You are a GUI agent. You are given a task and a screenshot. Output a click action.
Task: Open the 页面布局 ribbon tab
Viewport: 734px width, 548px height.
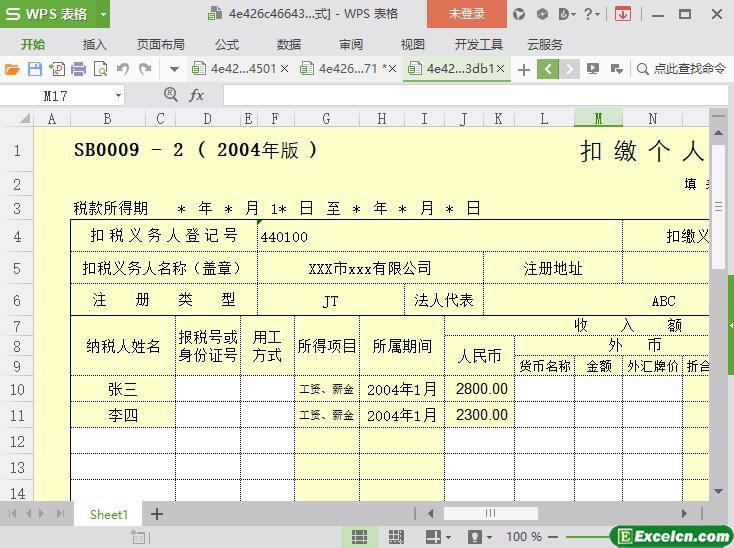pos(161,44)
